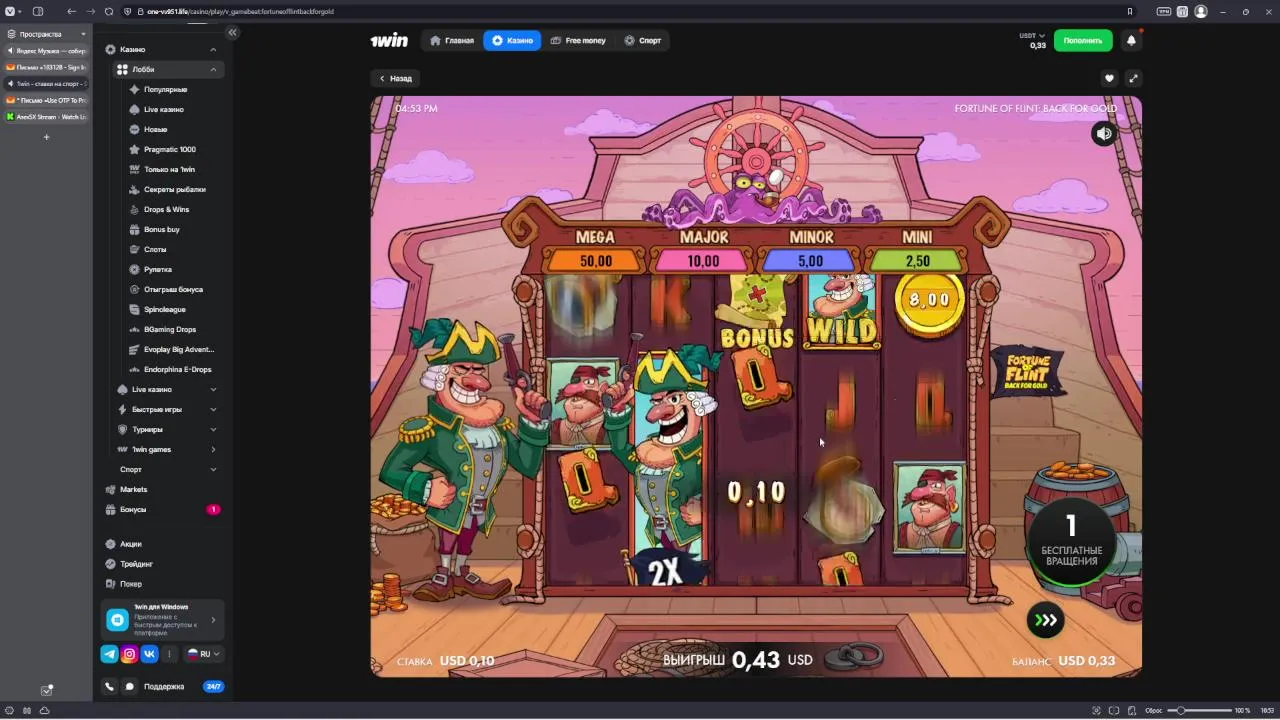
Task: Expand the Live казино section chevron
Action: point(213,389)
